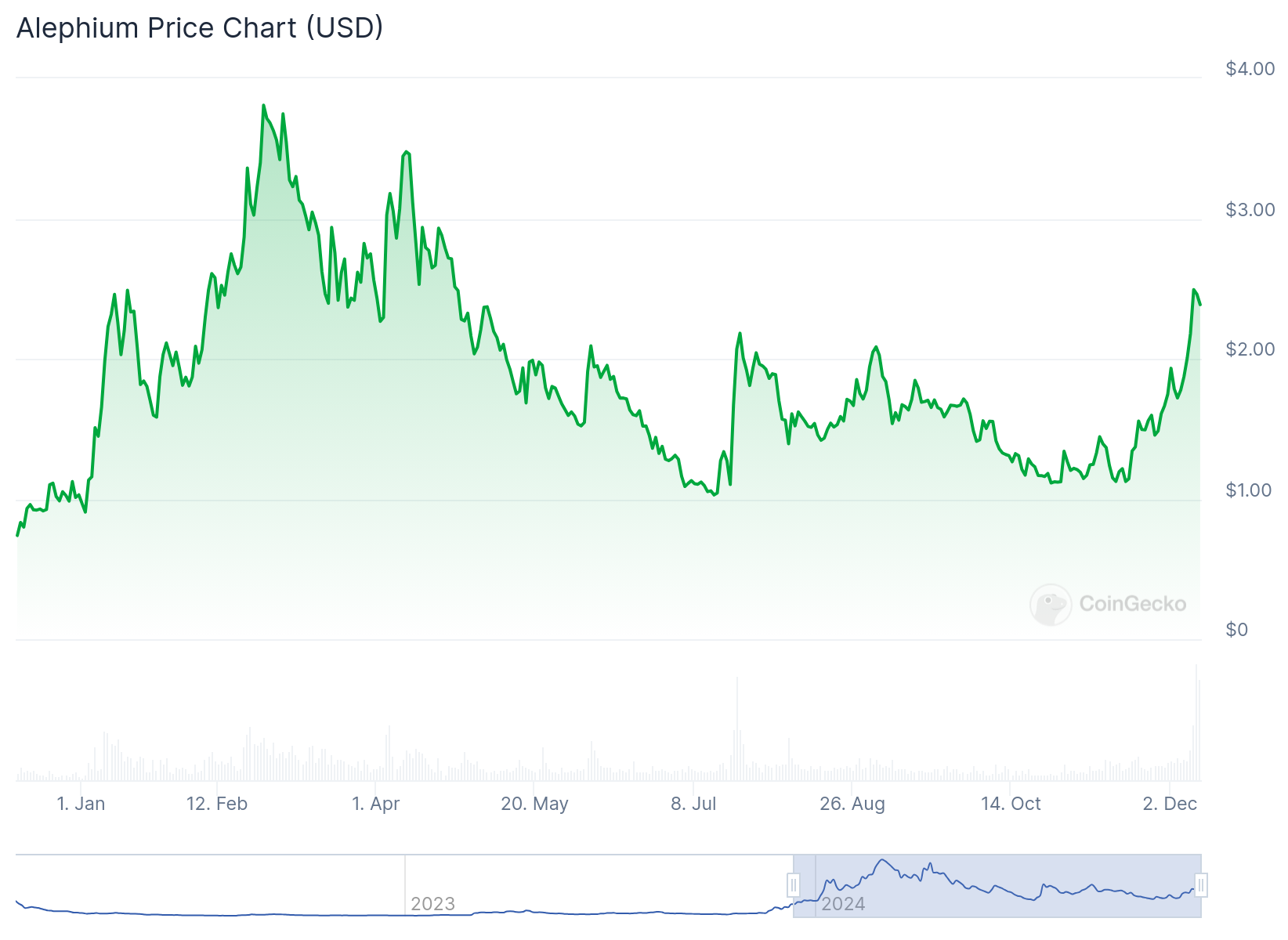Viewport: 1288px width, 940px height.
Task: Click the 2023 label in navigator
Action: [432, 904]
